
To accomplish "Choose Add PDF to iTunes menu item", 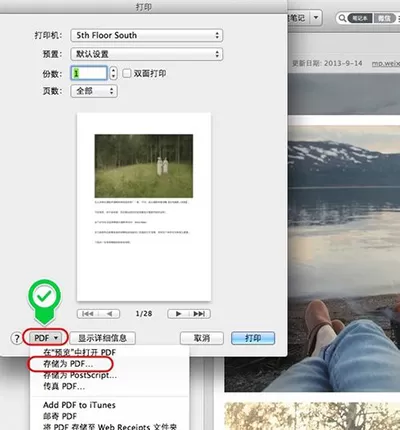I will click(110, 405).
